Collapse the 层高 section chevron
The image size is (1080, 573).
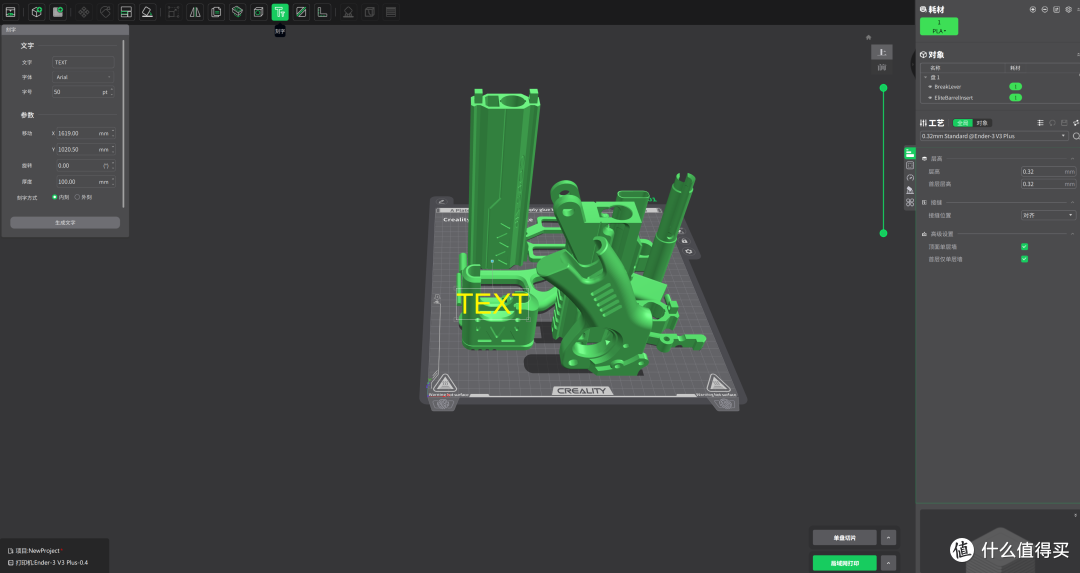[1072, 158]
